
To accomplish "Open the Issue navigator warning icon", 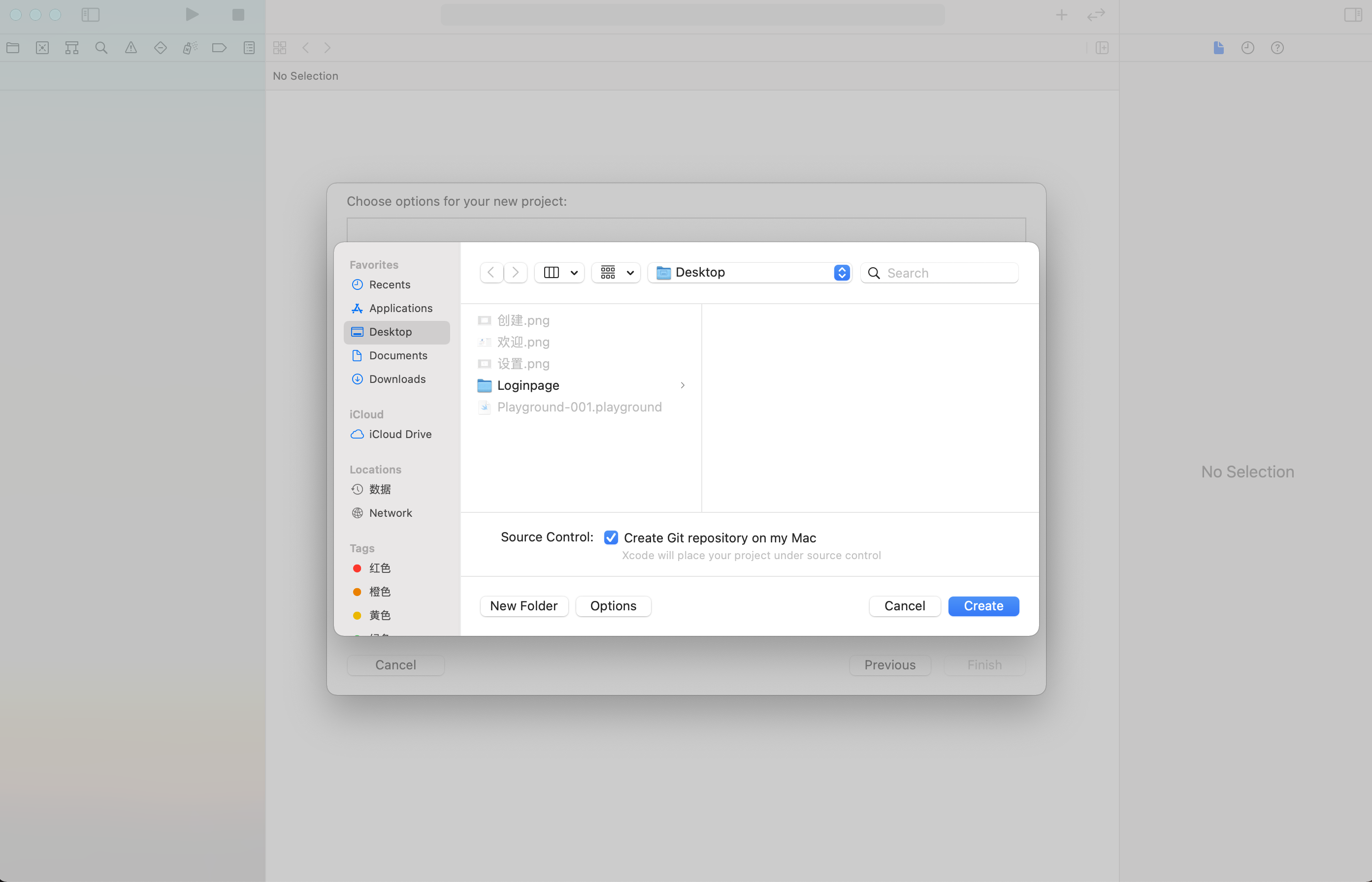I will tap(131, 48).
